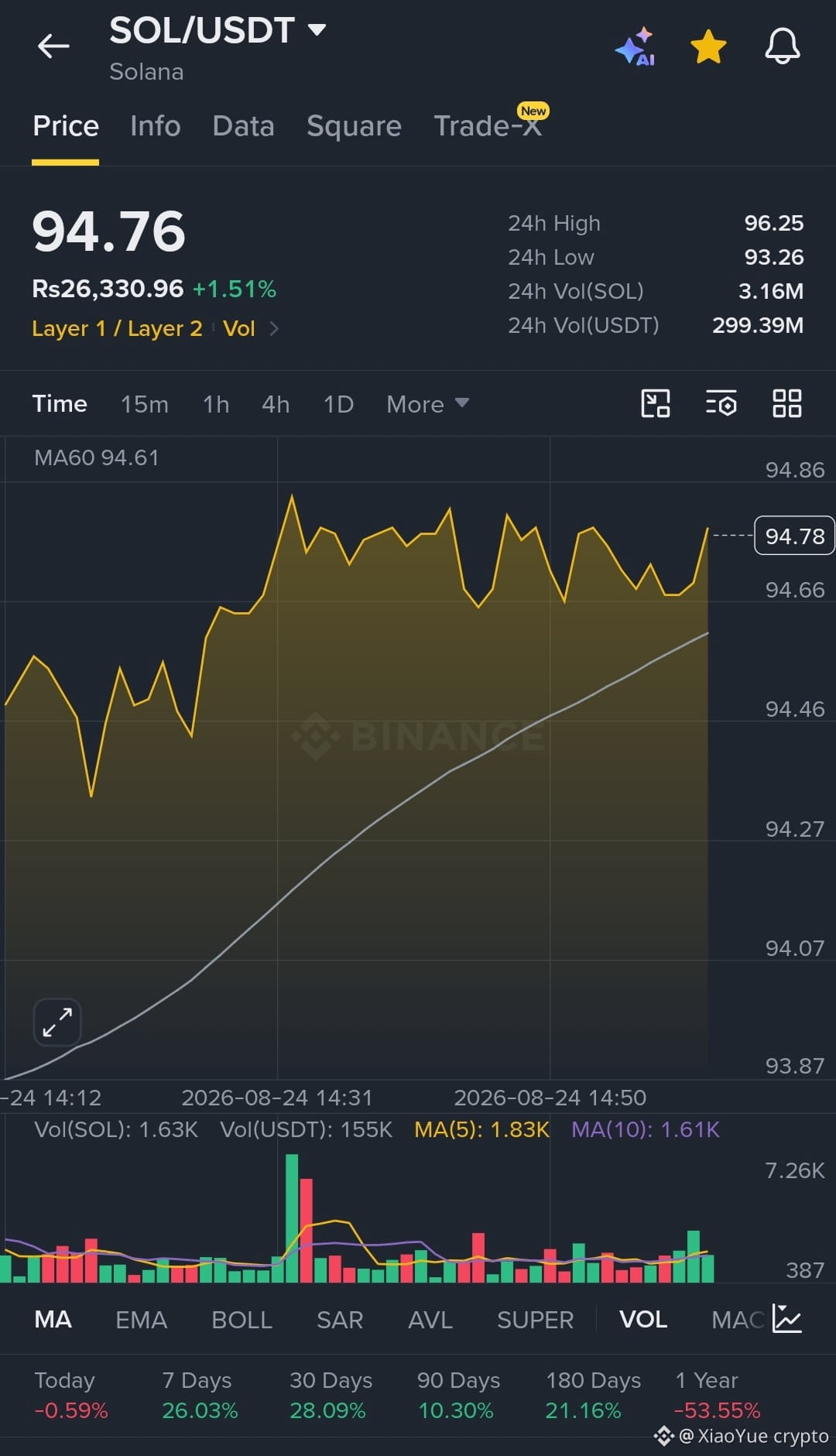
Task: Toggle the SAR indicator
Action: pyautogui.click(x=340, y=1320)
